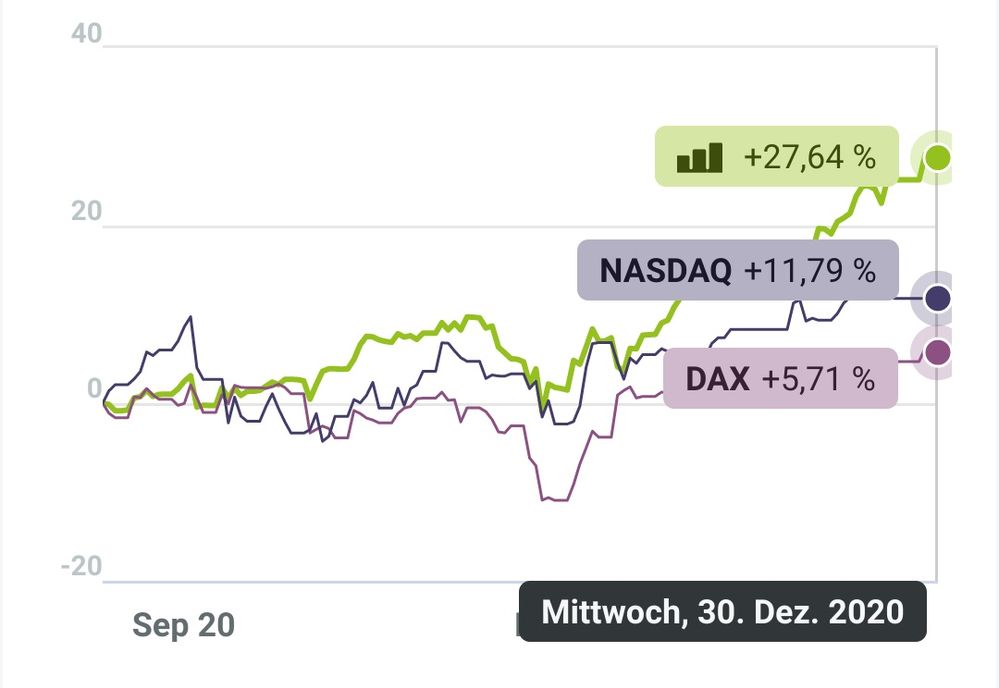999x688 pixels.
Task: Click the +5,71 % DAX value
Action: click(818, 379)
